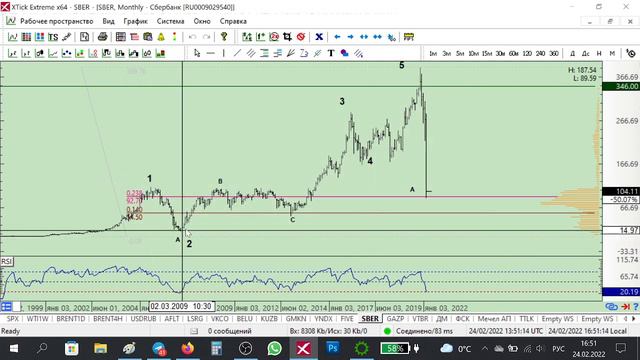Switch the timeframe to 15м

[x=487, y=53]
